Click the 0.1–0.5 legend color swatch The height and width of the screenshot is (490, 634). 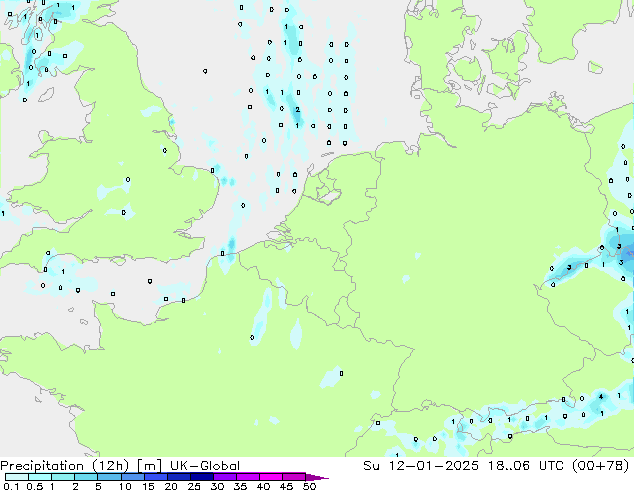17,477
